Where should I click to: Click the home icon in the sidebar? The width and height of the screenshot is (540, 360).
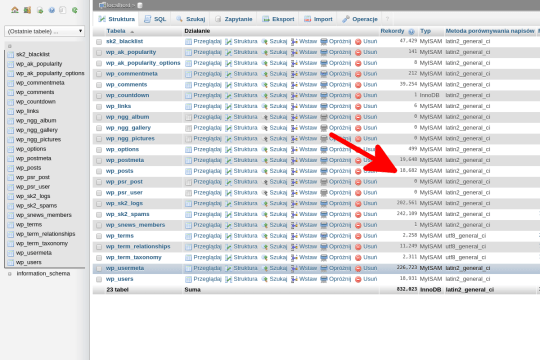tap(15, 10)
